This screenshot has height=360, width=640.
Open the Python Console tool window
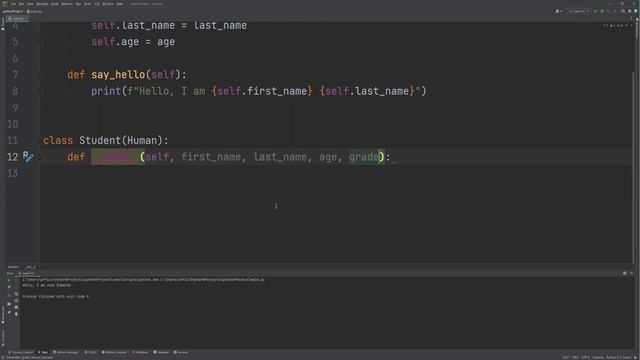coord(114,352)
